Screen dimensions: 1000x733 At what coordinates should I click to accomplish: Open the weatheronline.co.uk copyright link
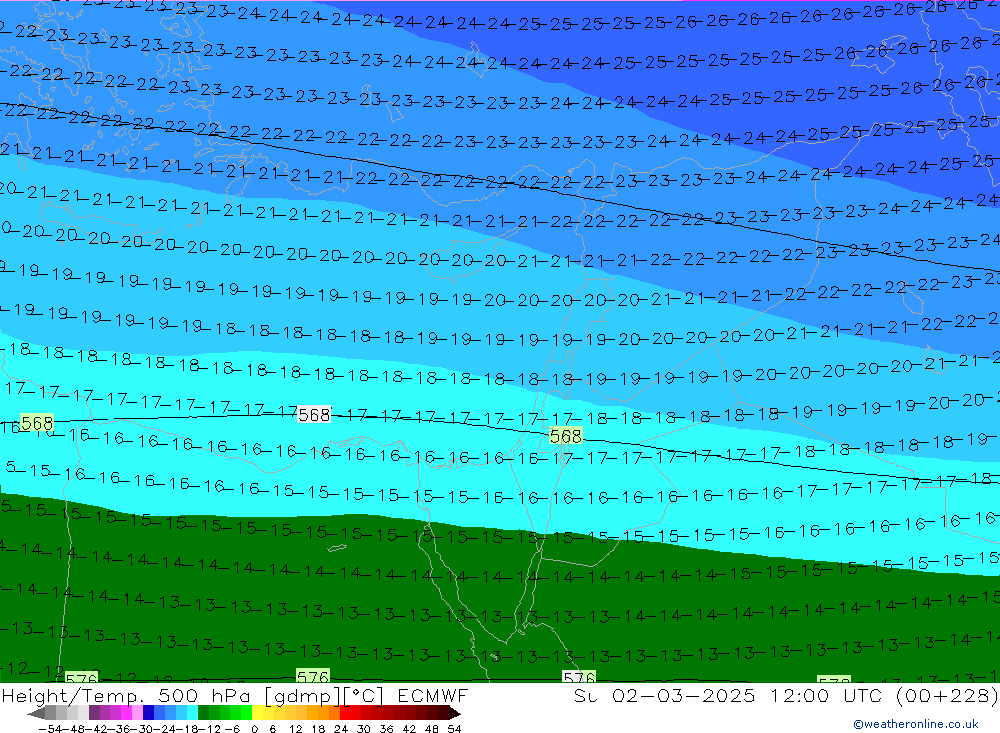916,723
